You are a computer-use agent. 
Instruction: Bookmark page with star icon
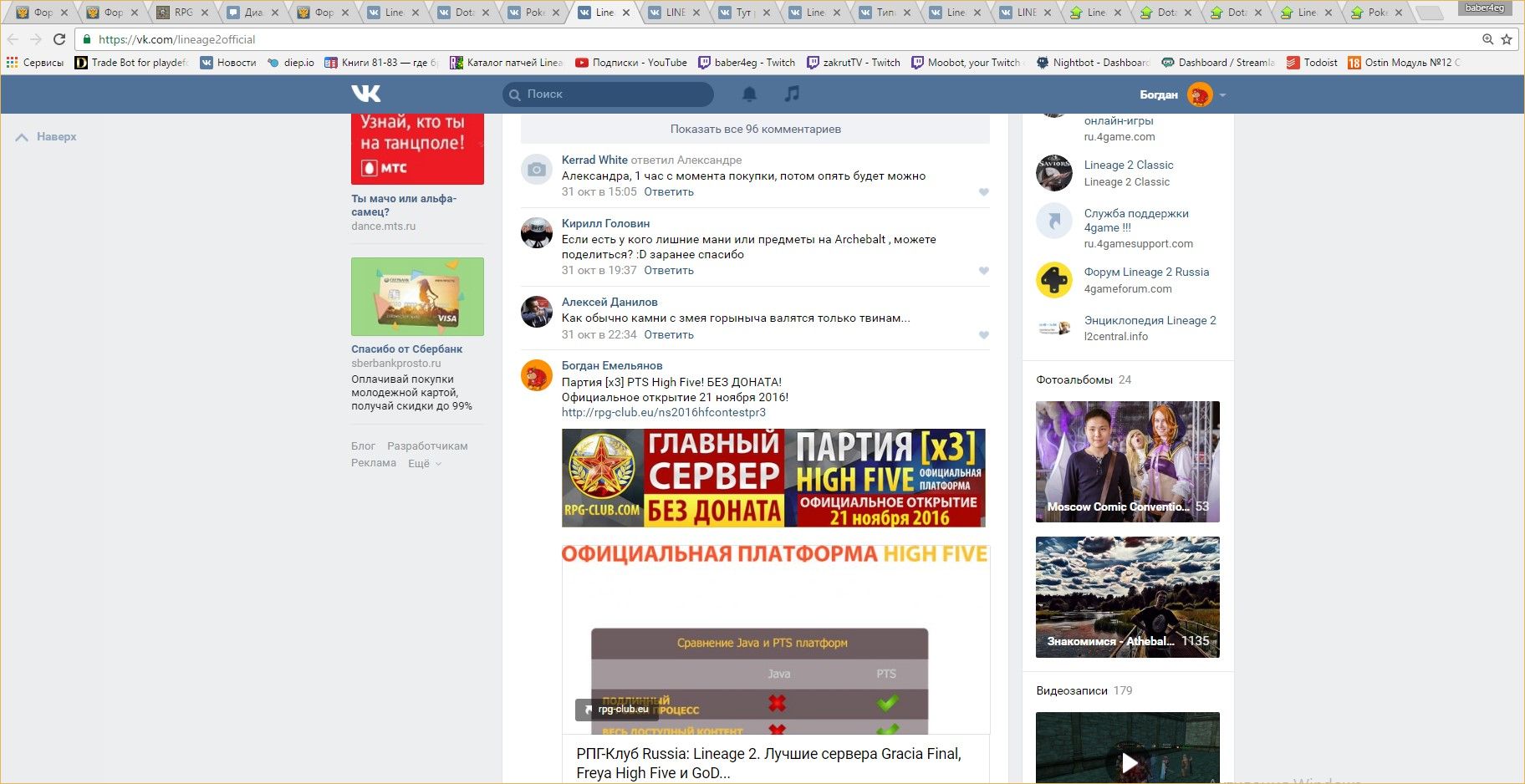coord(1507,39)
